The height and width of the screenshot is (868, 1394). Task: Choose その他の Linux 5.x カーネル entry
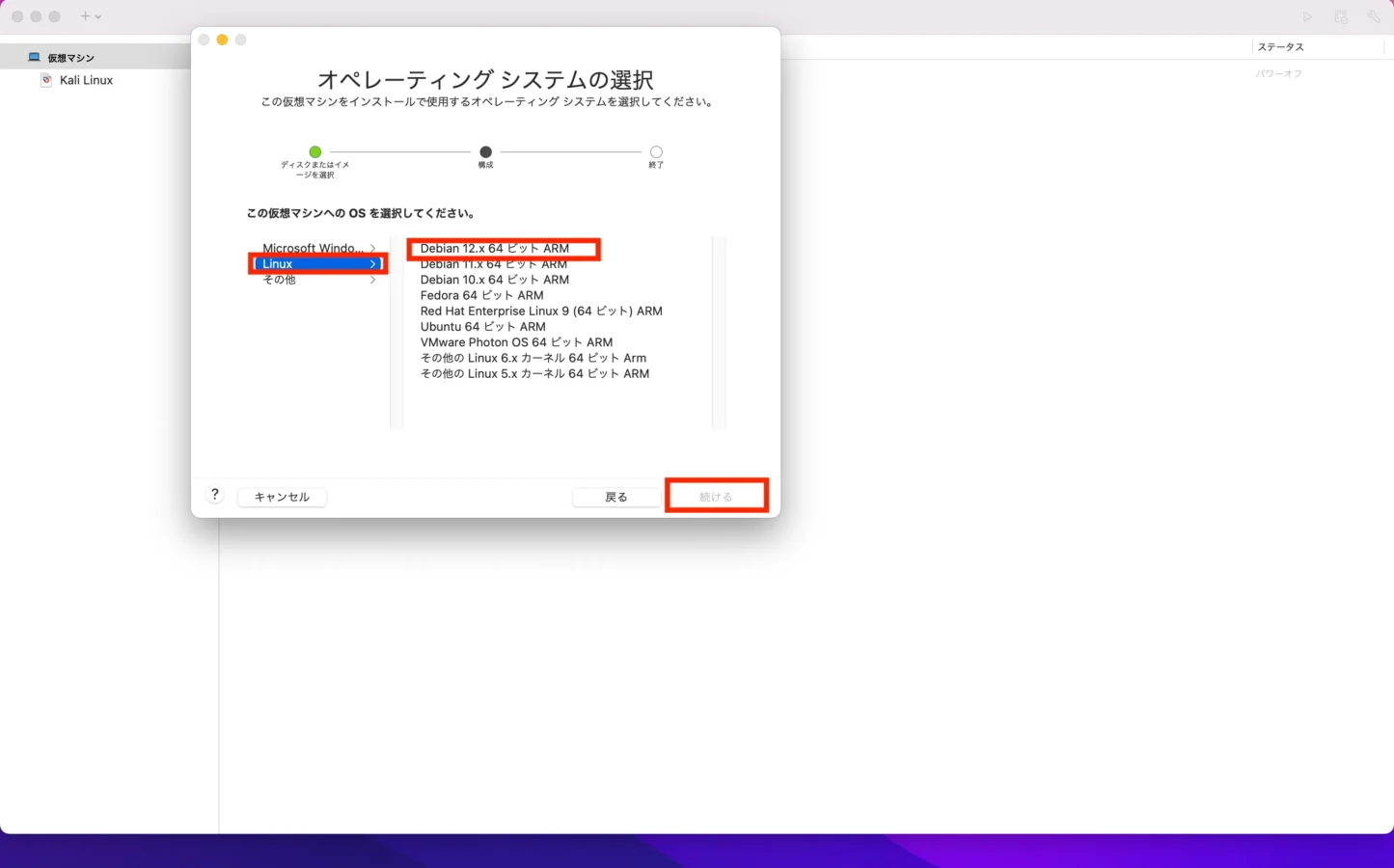tap(534, 373)
